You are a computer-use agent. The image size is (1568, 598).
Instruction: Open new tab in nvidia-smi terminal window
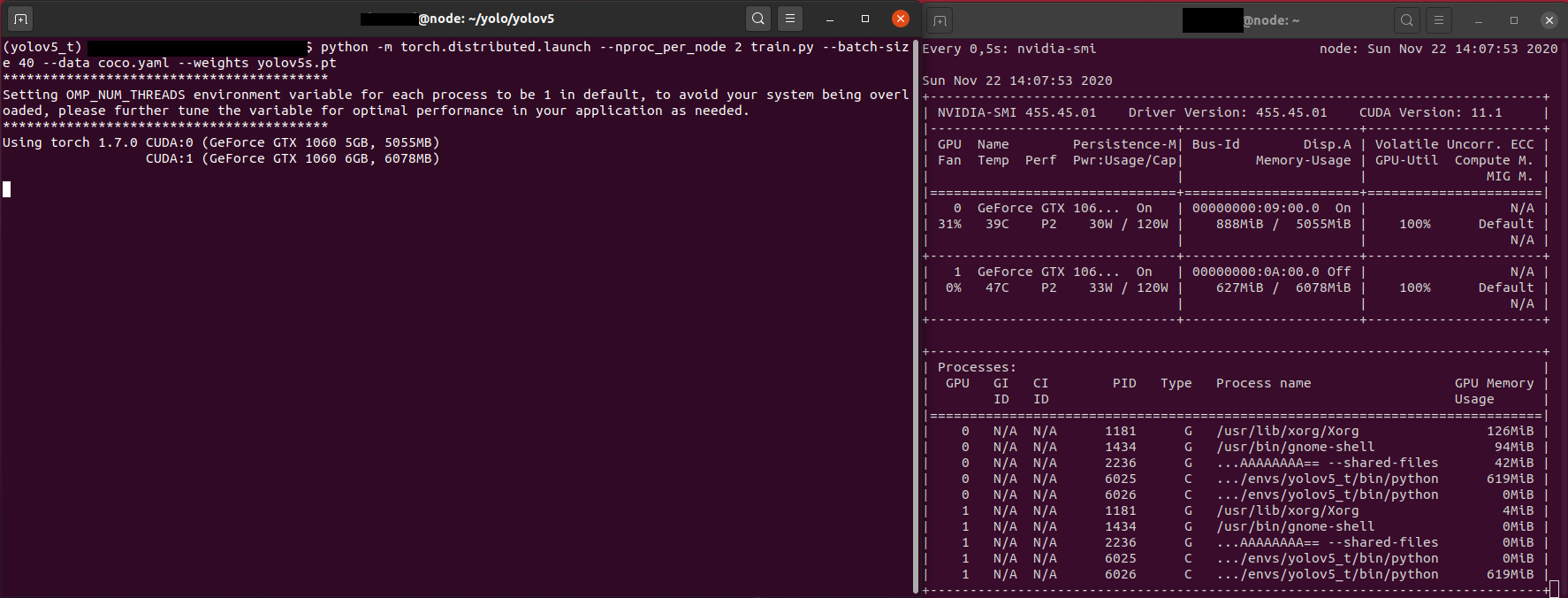[x=940, y=20]
